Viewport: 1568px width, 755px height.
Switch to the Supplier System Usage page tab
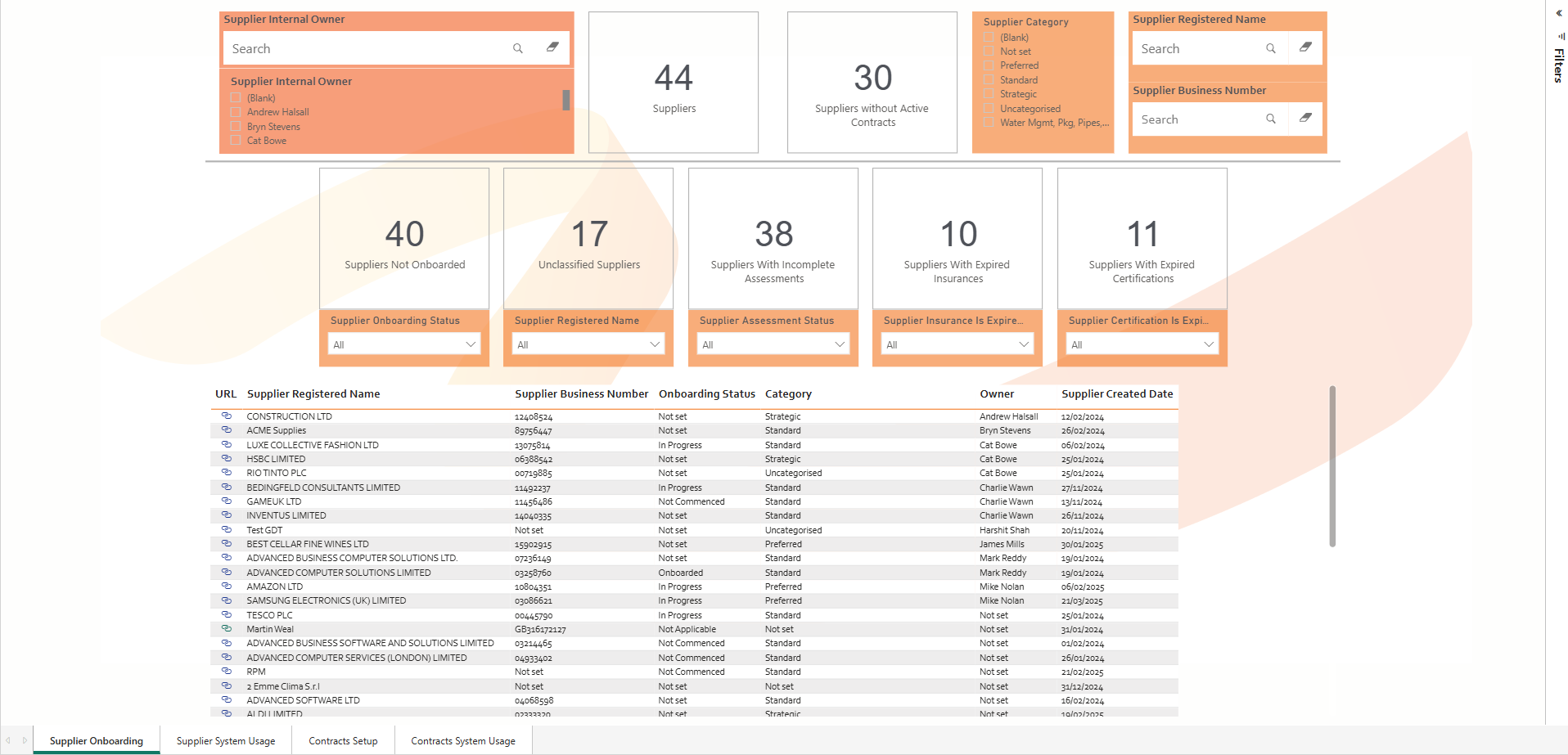coord(226,741)
